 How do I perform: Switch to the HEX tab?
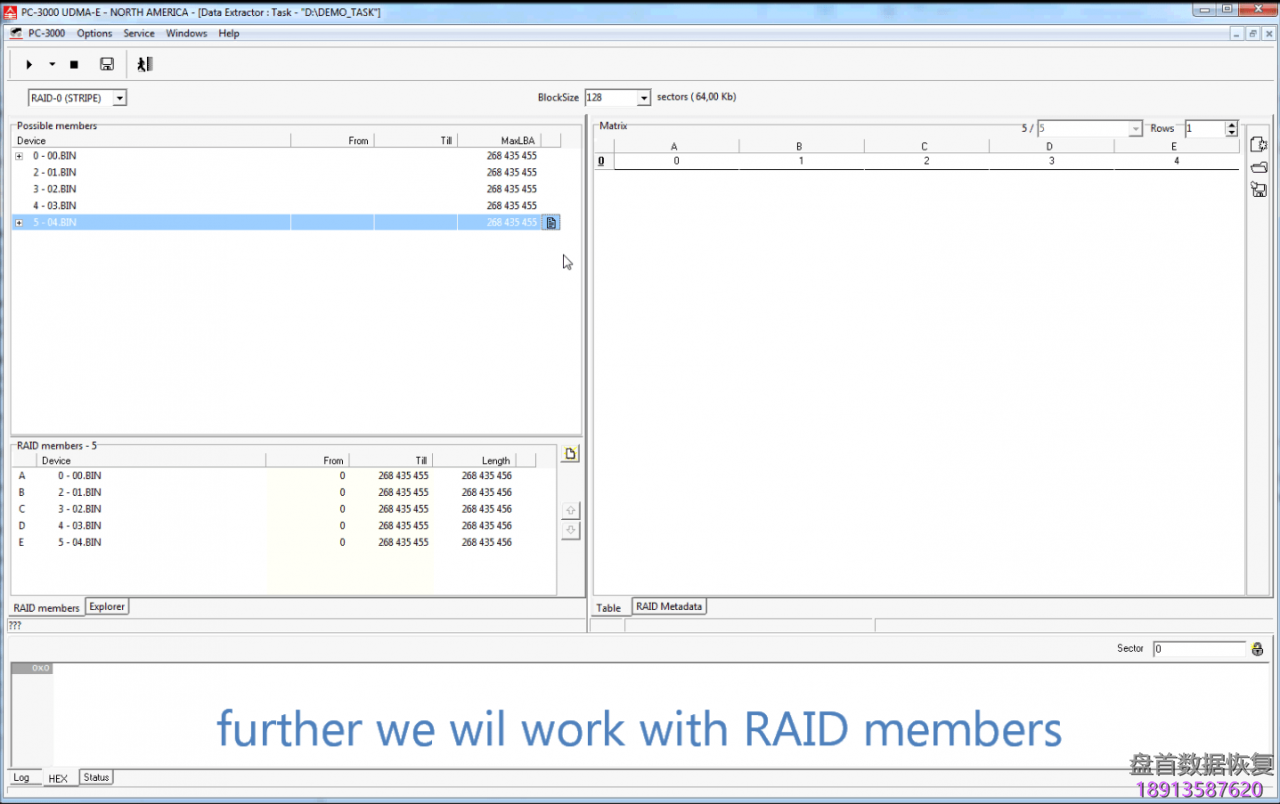58,777
